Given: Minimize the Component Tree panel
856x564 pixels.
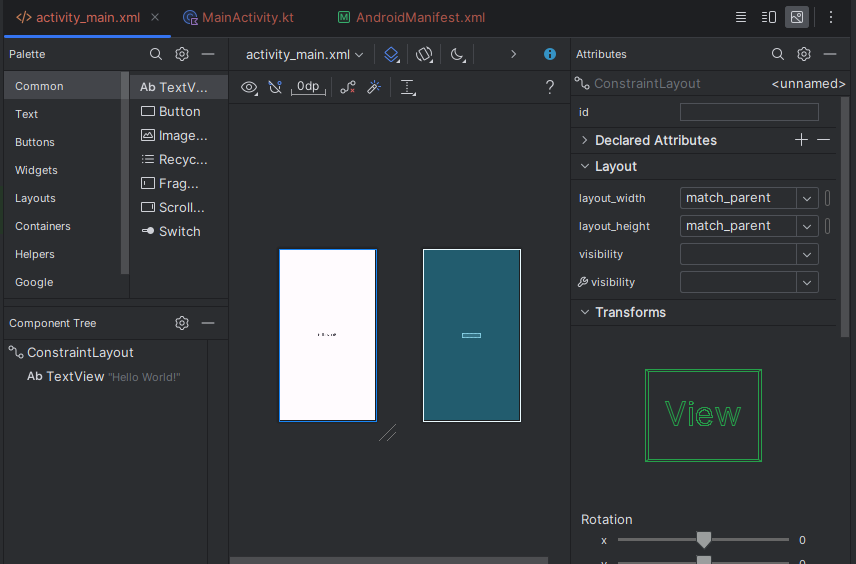Looking at the screenshot, I should click(x=208, y=323).
